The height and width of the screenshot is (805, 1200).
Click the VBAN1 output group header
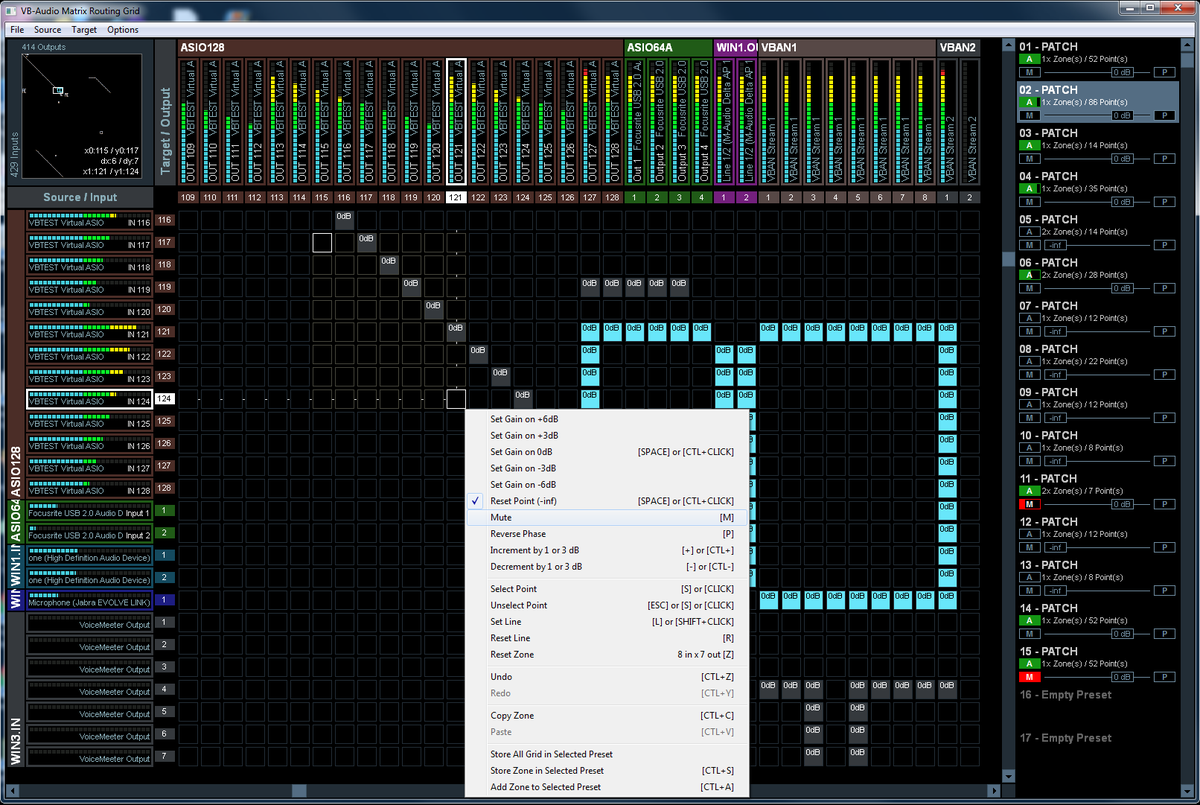click(x=846, y=47)
